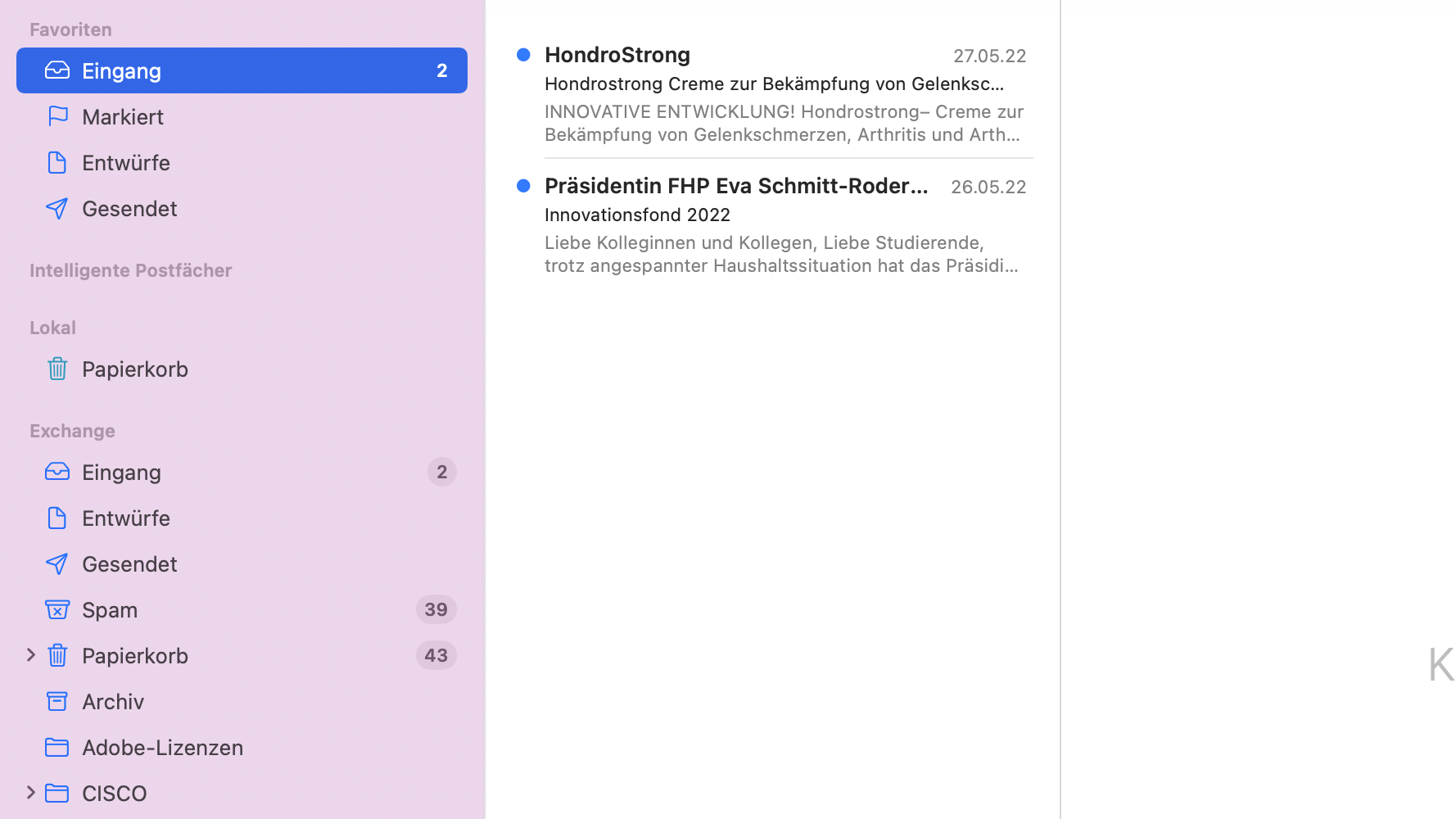The width and height of the screenshot is (1456, 819).
Task: Open the HondroStrong email message
Action: 774,94
